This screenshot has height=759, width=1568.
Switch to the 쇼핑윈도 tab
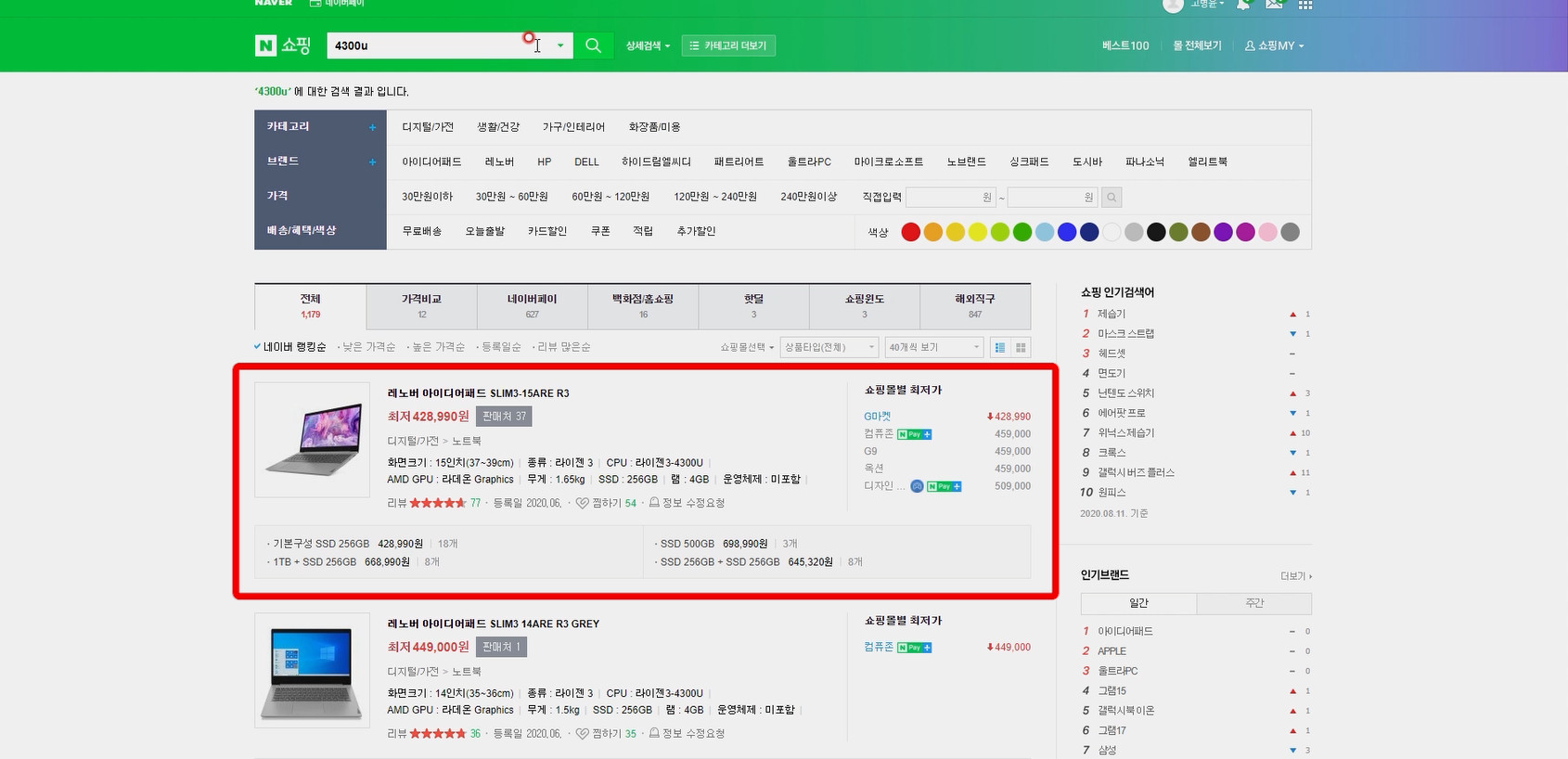864,306
